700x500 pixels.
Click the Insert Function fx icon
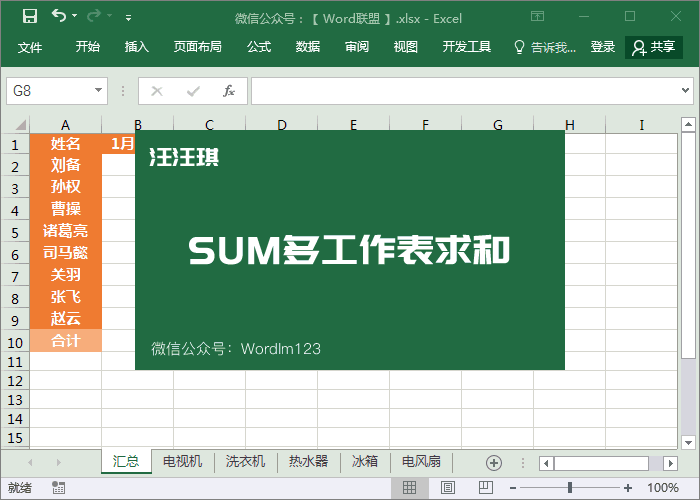229,91
